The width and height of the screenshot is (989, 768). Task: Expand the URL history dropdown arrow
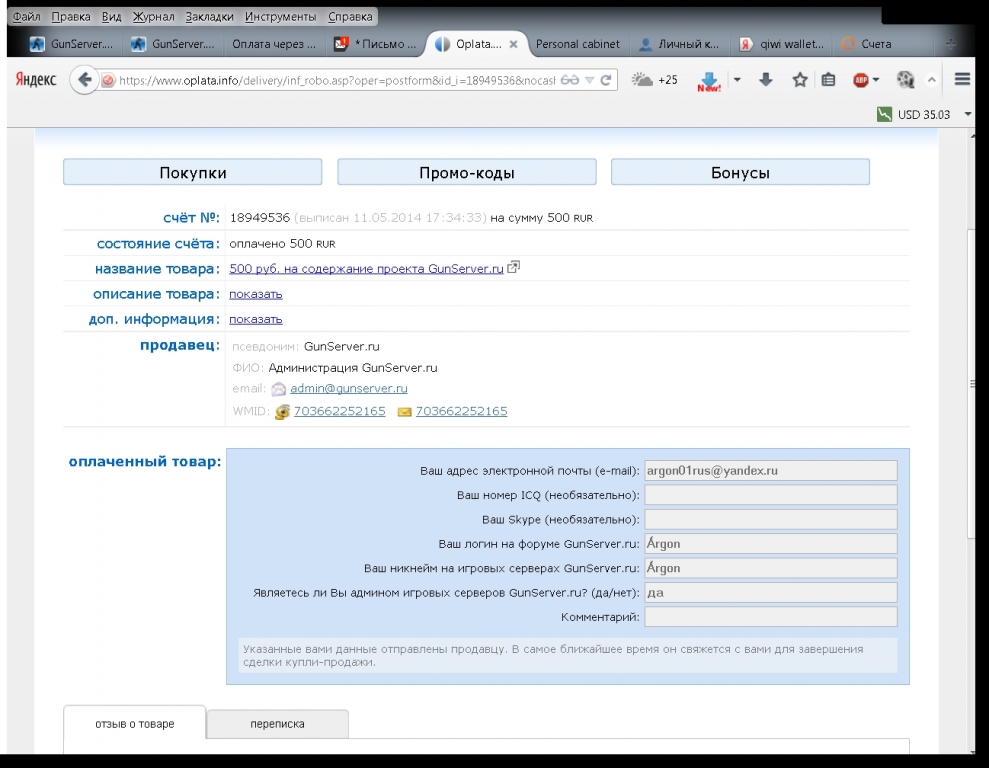tap(590, 80)
